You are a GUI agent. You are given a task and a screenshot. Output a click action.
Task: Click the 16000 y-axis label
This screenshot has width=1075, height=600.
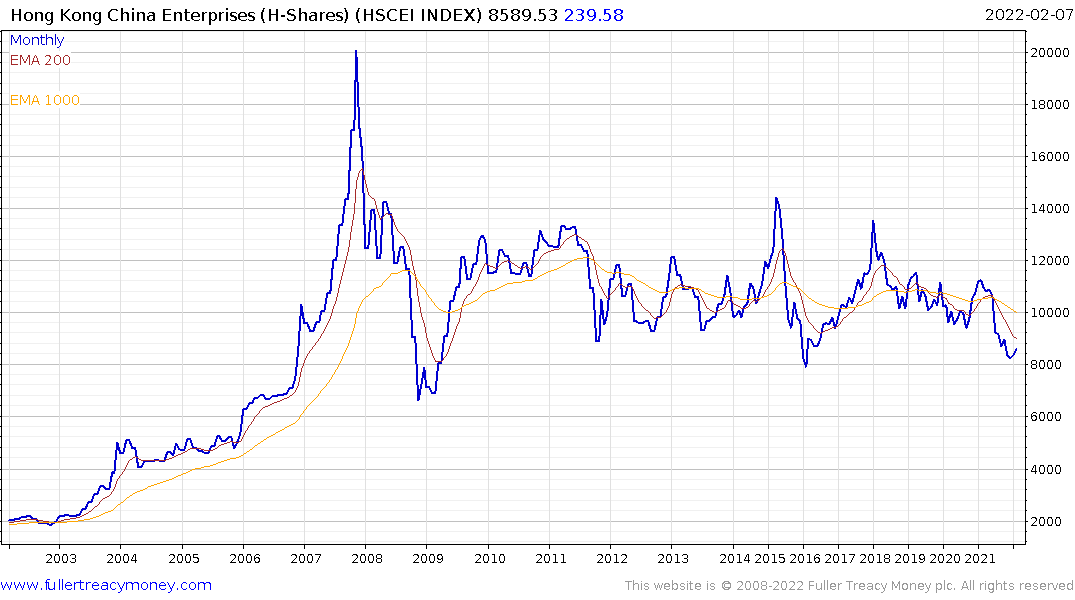(1050, 157)
